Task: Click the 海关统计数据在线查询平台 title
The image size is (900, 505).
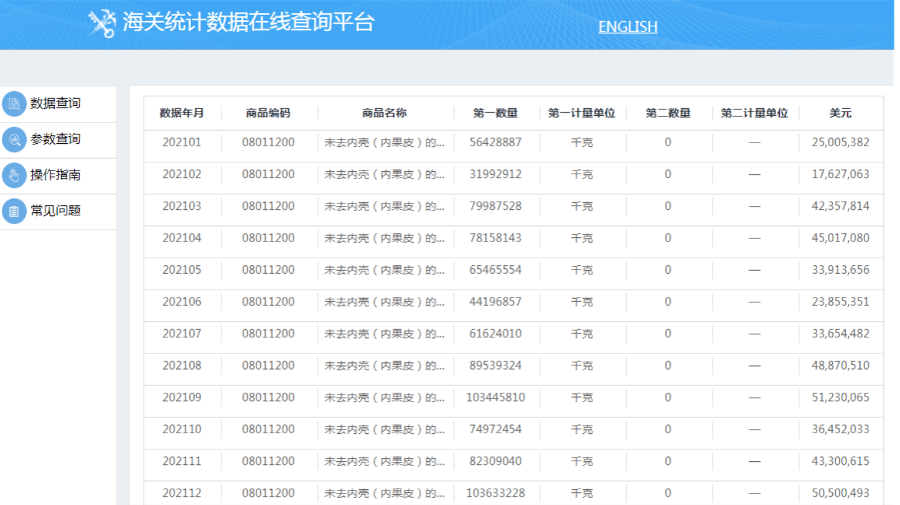Action: [x=248, y=23]
